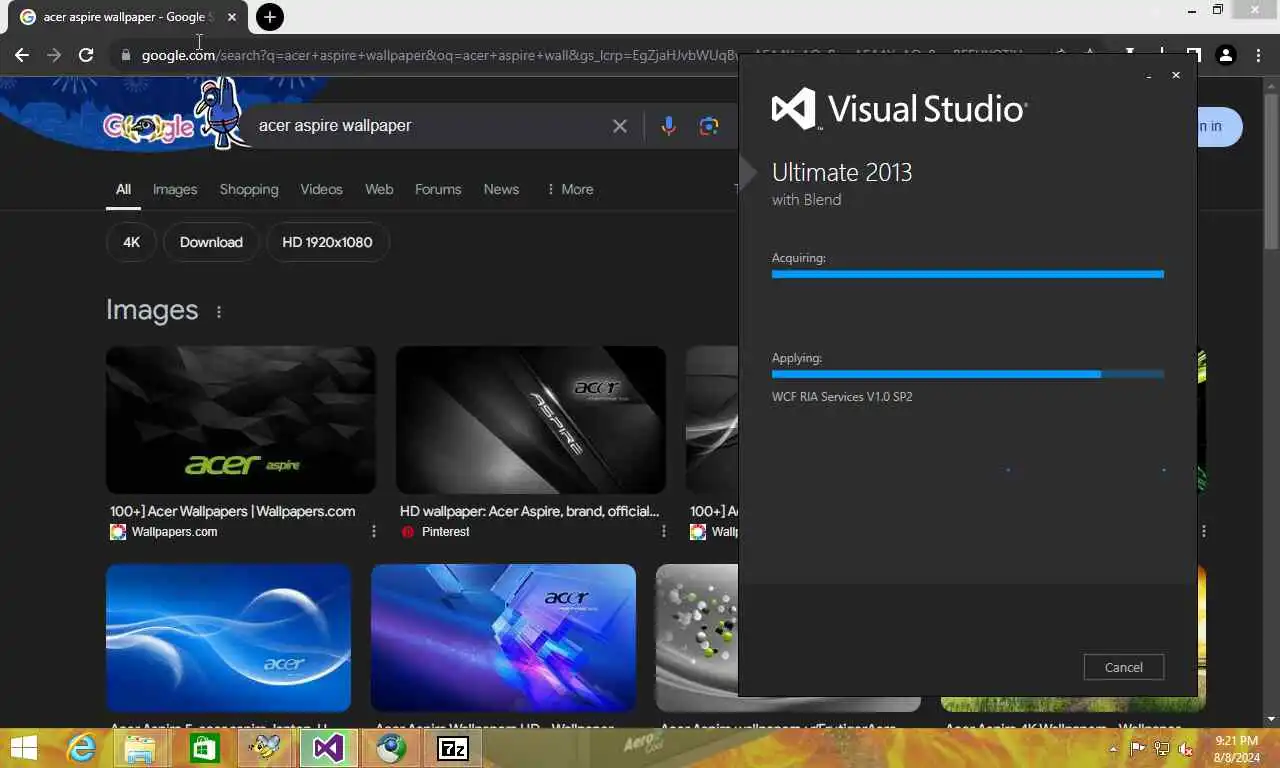Image resolution: width=1280 pixels, height=768 pixels.
Task: Click the WCF RIA Services V1.0 SP2 text
Action: pos(842,397)
